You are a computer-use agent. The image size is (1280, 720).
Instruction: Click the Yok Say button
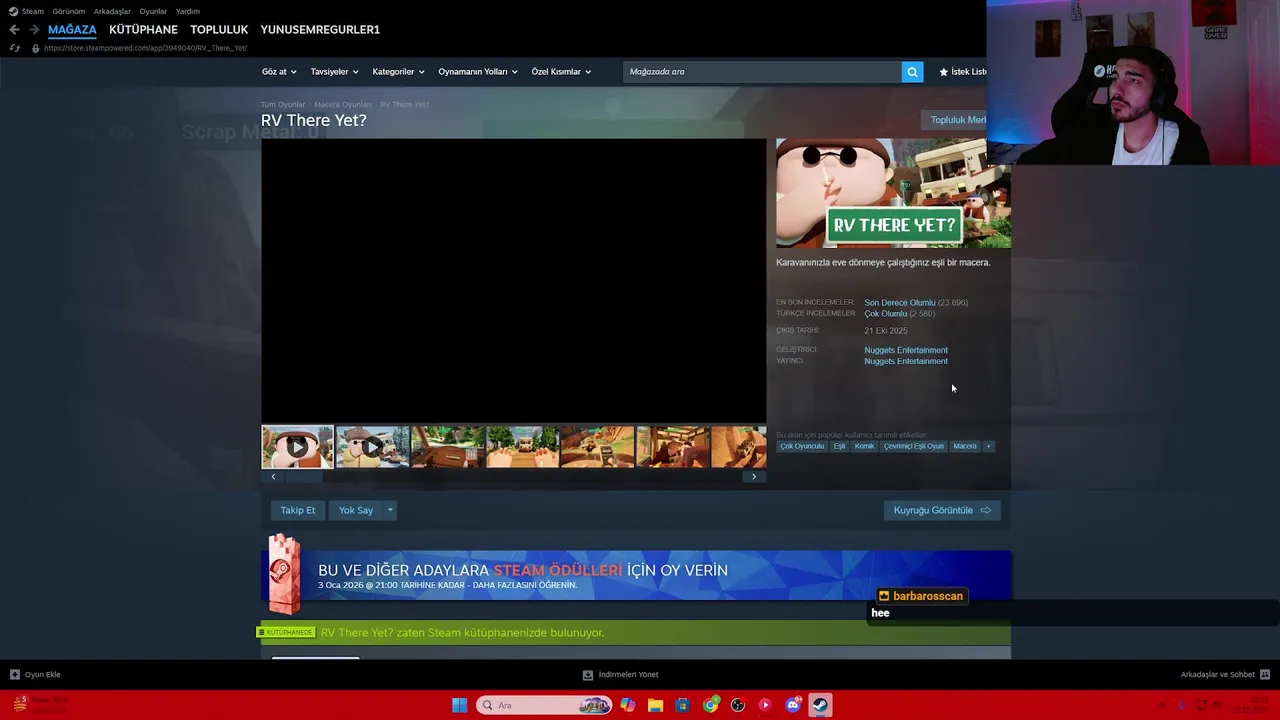point(356,510)
